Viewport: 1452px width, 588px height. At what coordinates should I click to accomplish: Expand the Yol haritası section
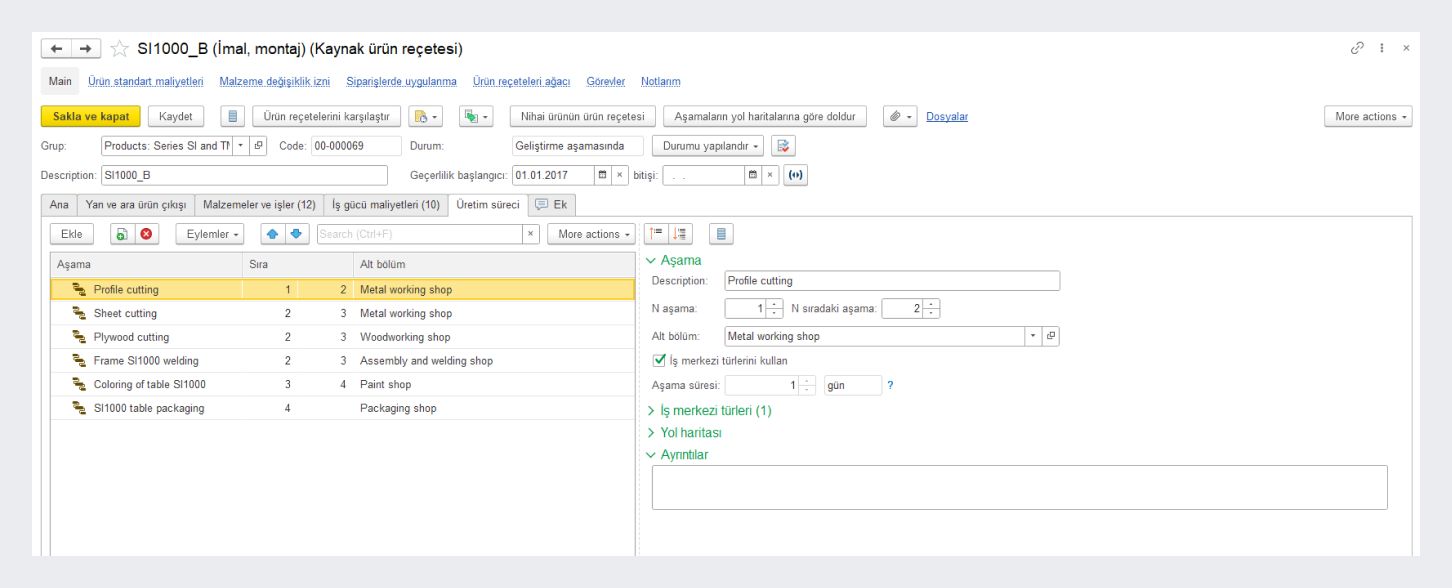click(x=691, y=433)
